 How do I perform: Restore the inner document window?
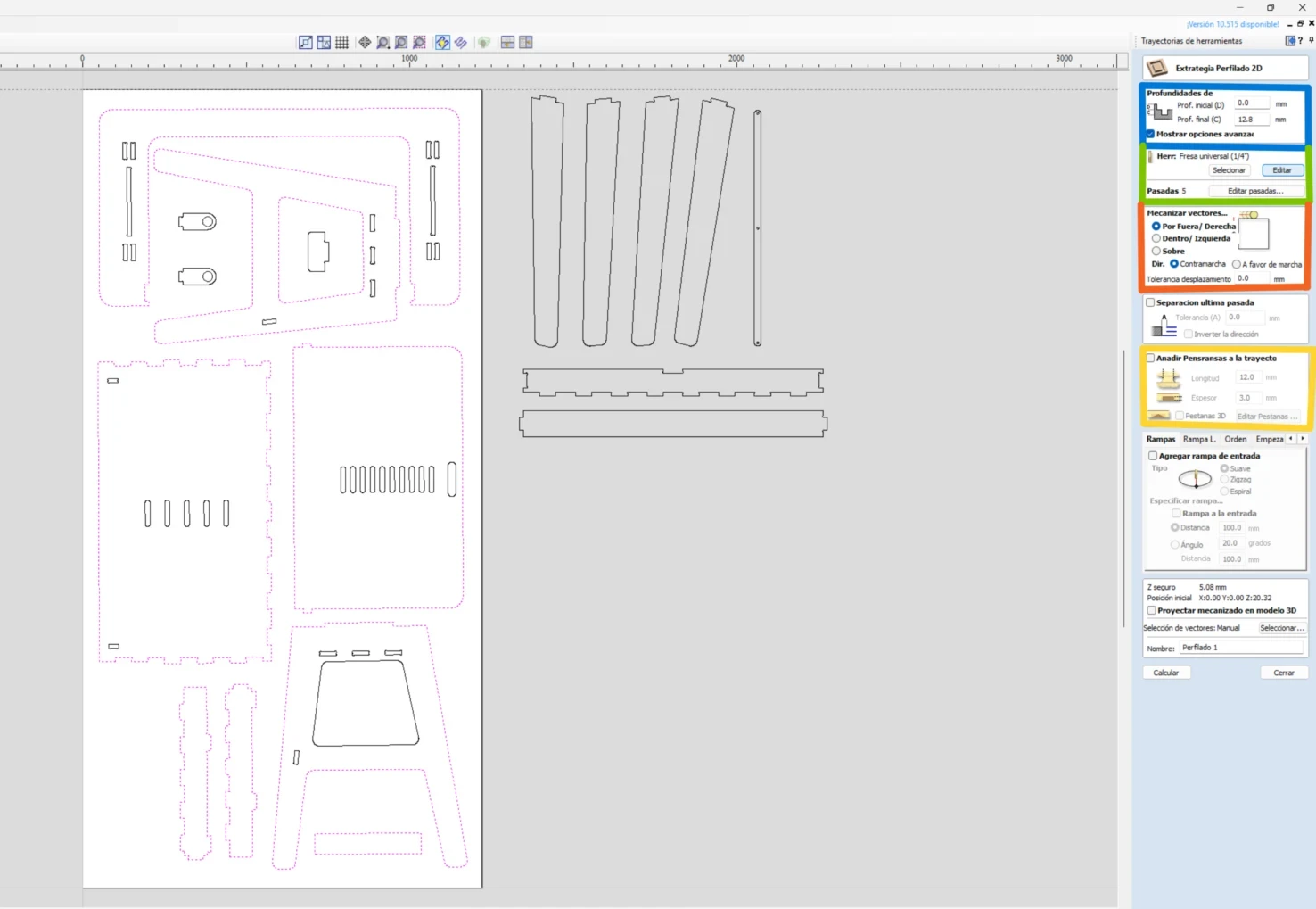[1300, 23]
